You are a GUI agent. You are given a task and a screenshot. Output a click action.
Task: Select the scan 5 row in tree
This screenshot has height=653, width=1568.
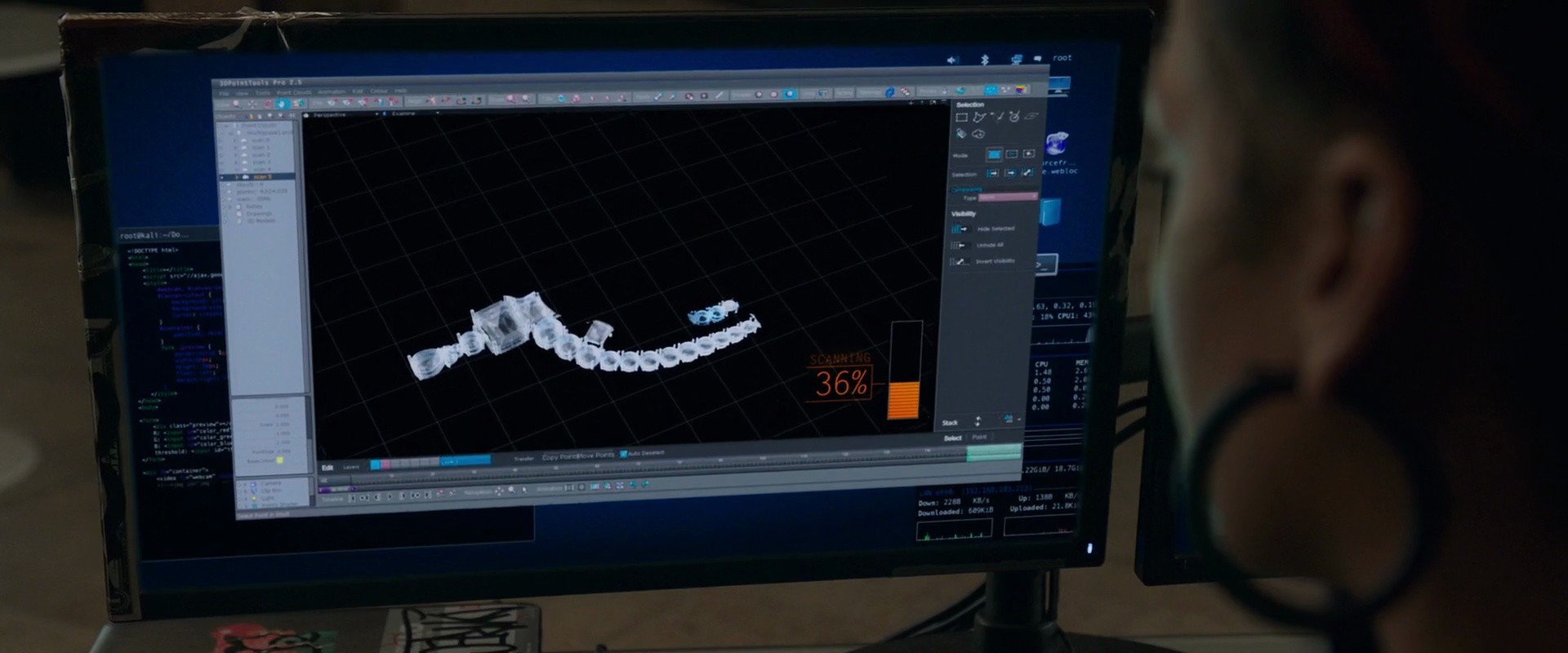pyautogui.click(x=256, y=177)
